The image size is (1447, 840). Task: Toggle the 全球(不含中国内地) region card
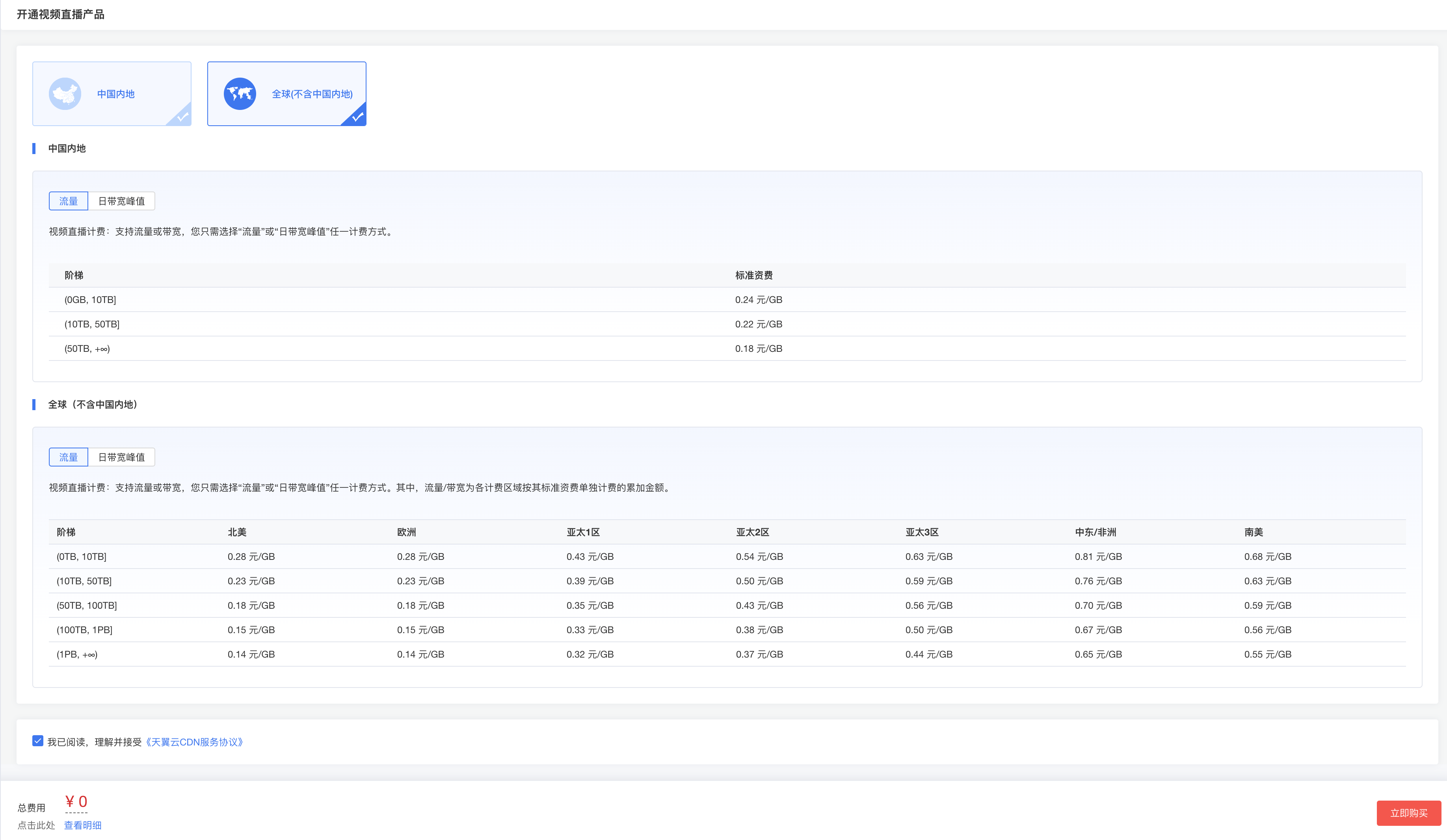coord(286,94)
